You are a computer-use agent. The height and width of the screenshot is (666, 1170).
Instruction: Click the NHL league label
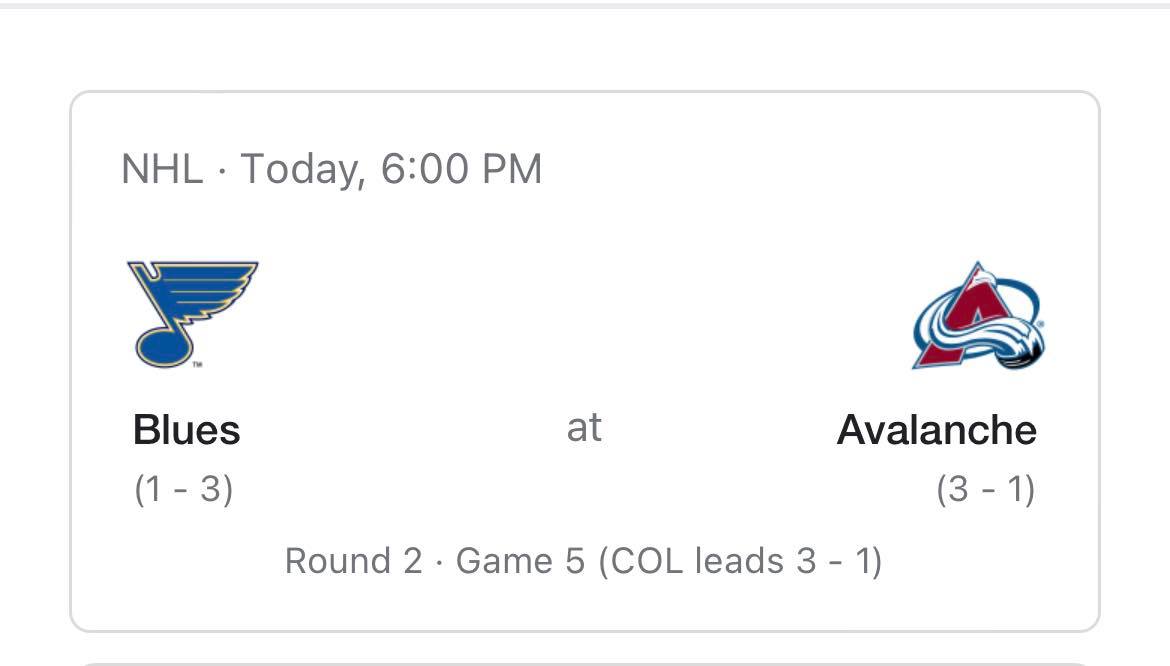click(161, 169)
